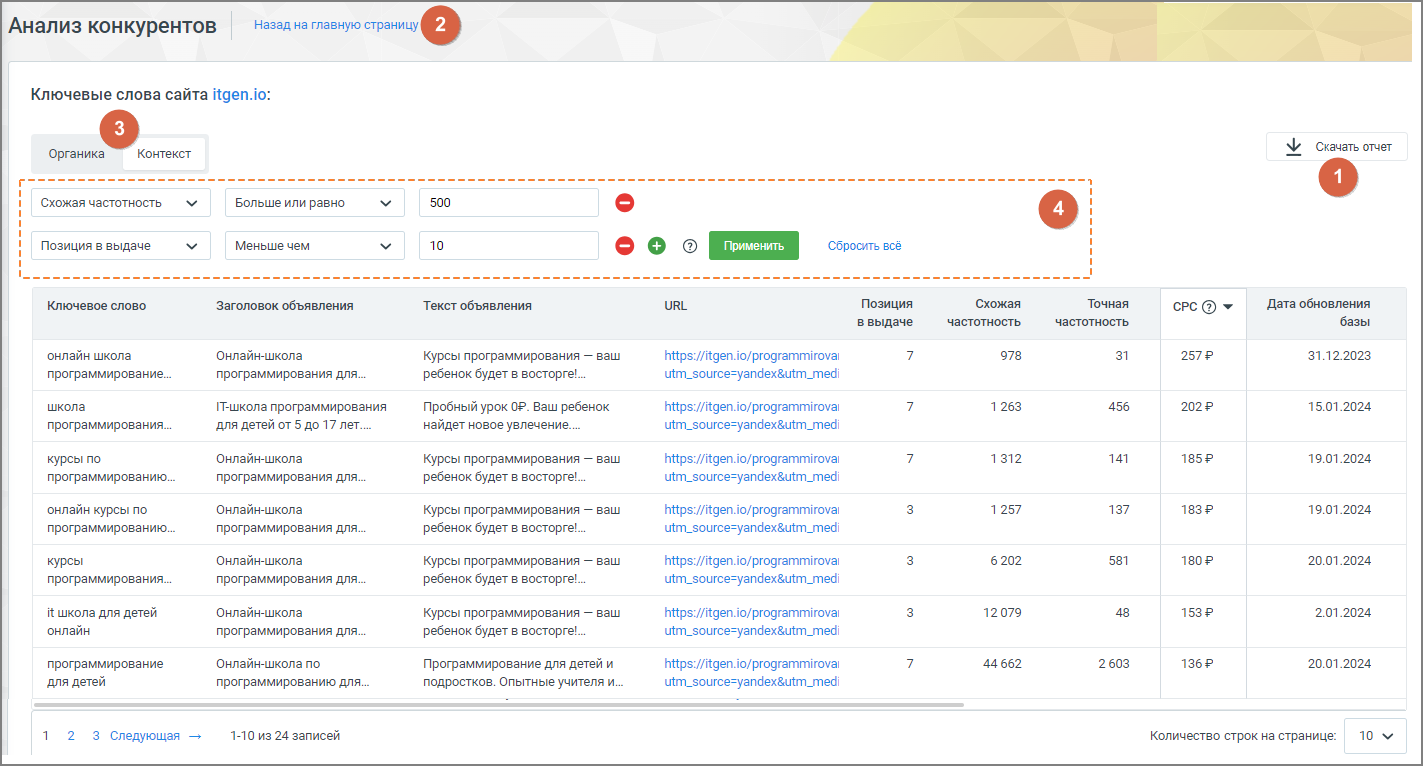
Task: Click the filter value field containing 10
Action: click(509, 245)
